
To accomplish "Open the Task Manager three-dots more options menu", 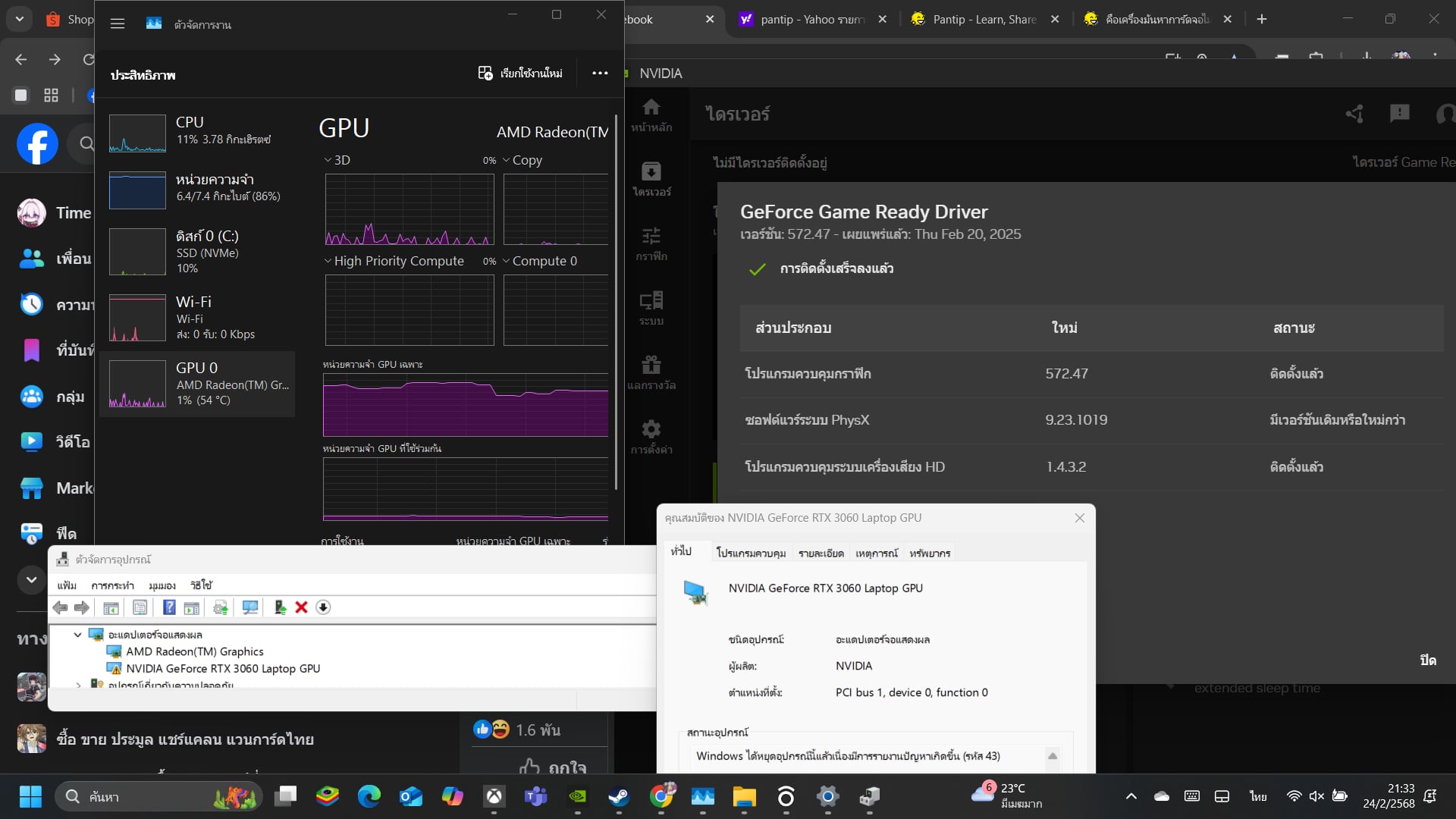I will coord(600,74).
